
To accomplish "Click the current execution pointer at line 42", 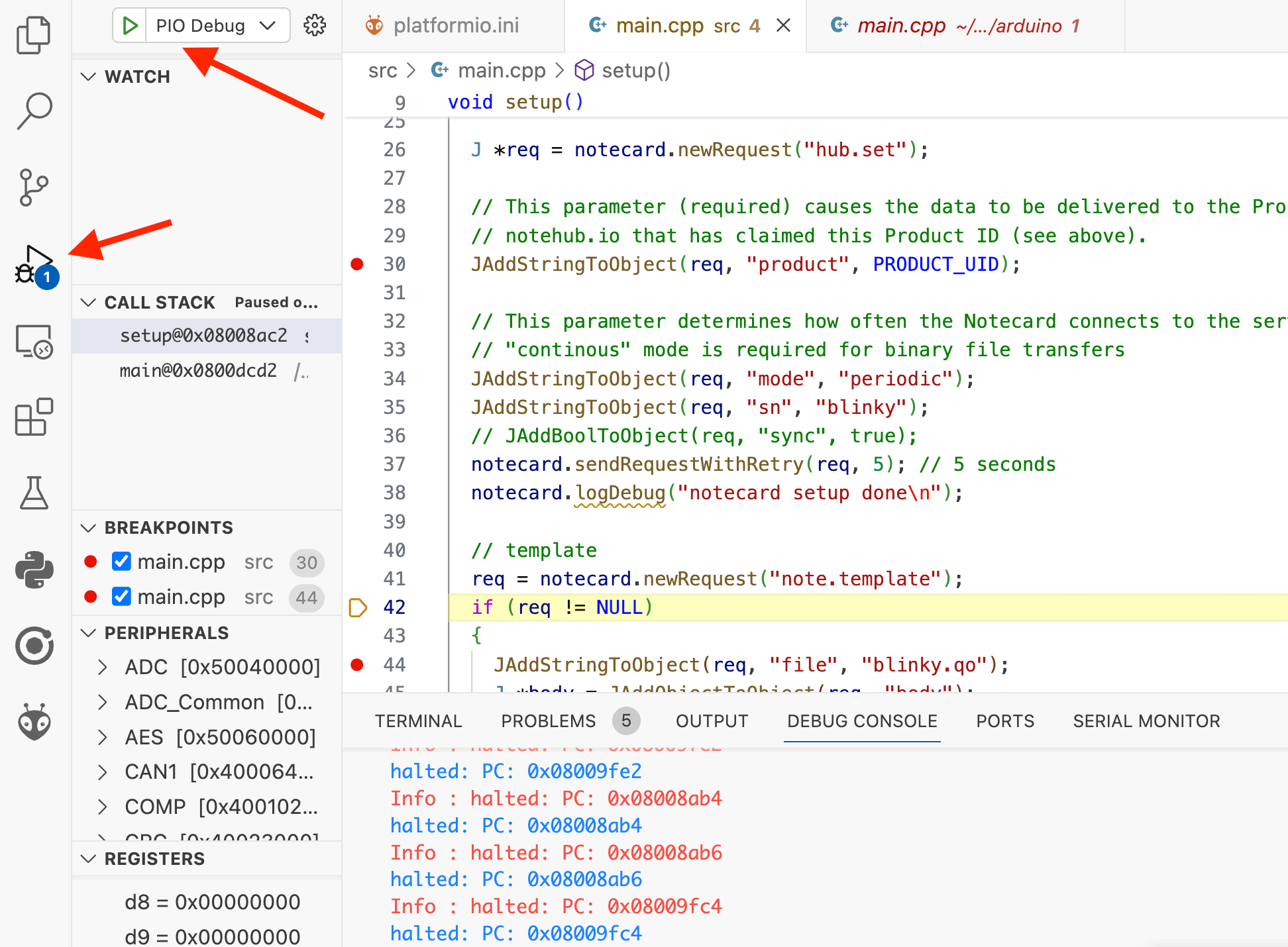I will point(358,607).
